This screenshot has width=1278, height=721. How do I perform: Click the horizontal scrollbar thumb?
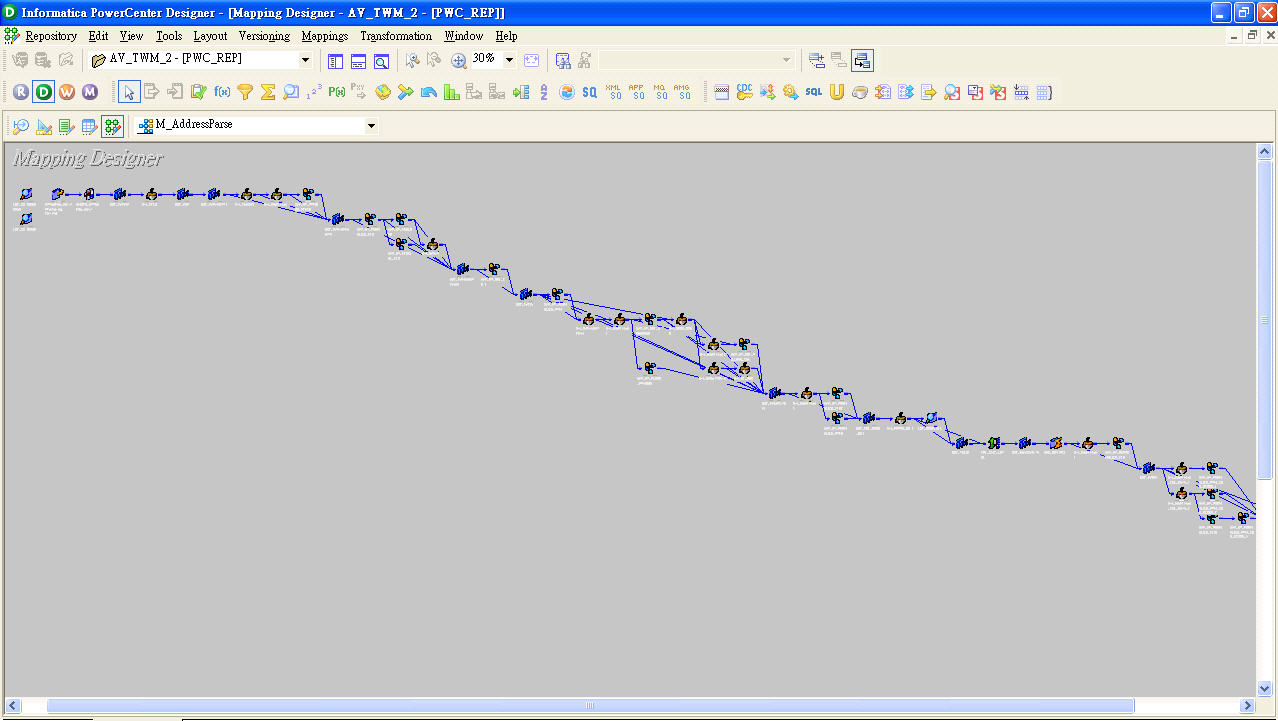pos(590,706)
